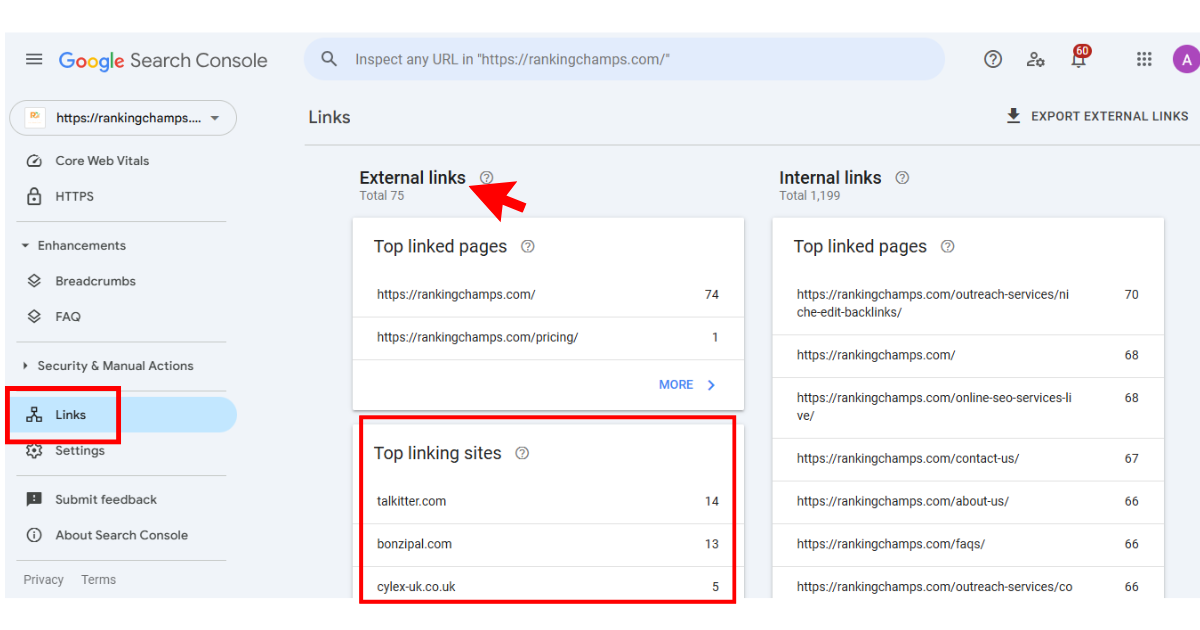The width and height of the screenshot is (1200, 630).
Task: Click the Submit feedback icon
Action: (x=34, y=499)
